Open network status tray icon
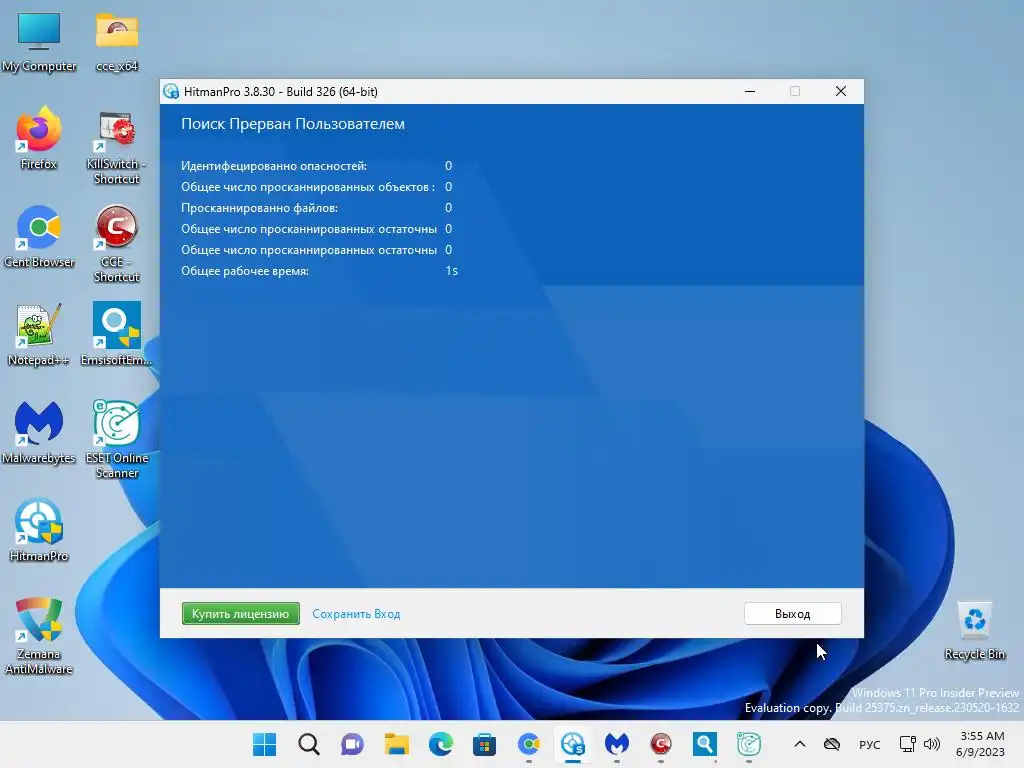Viewport: 1024px width, 768px height. (907, 744)
